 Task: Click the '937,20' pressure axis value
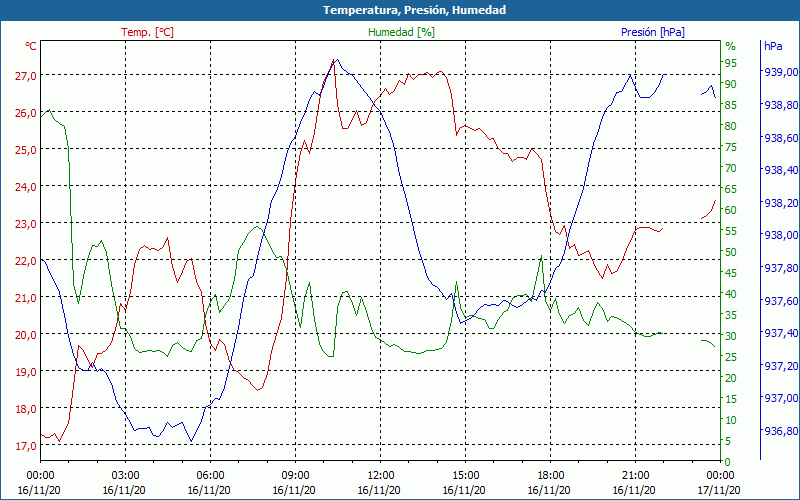click(x=780, y=366)
